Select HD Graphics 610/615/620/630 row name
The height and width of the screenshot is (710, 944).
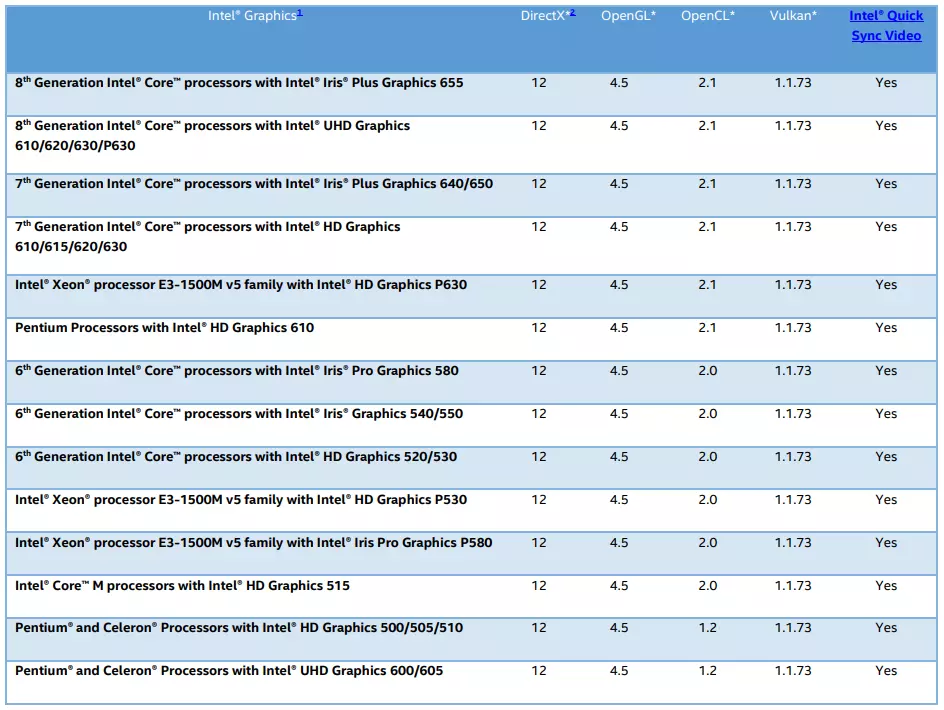click(208, 237)
